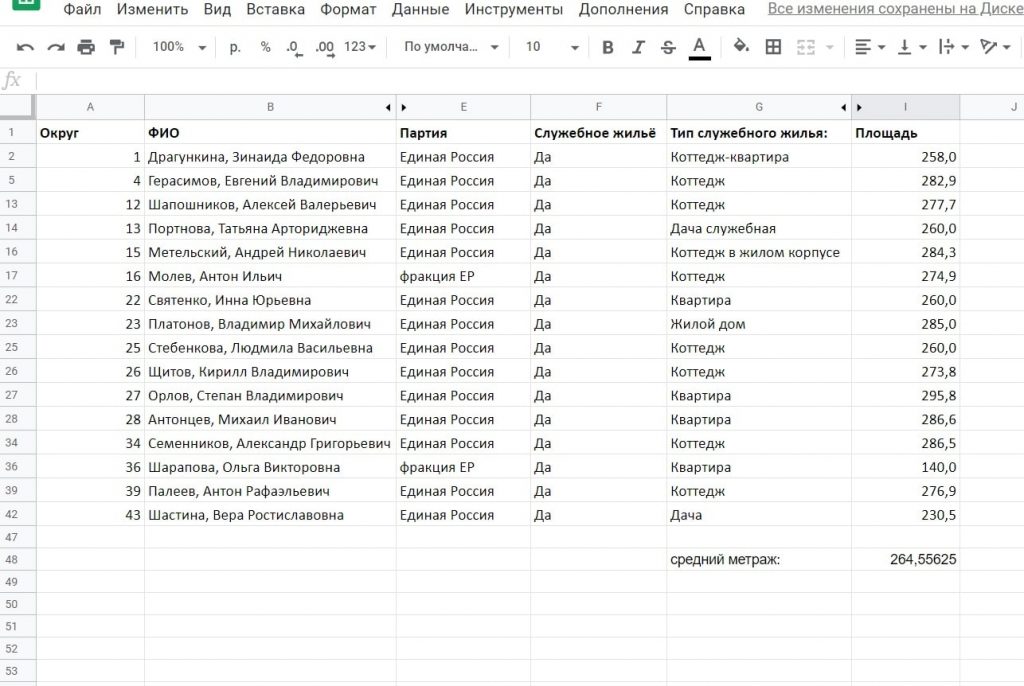Open the fill color picker
Image resolution: width=1024 pixels, height=686 pixels.
click(741, 46)
